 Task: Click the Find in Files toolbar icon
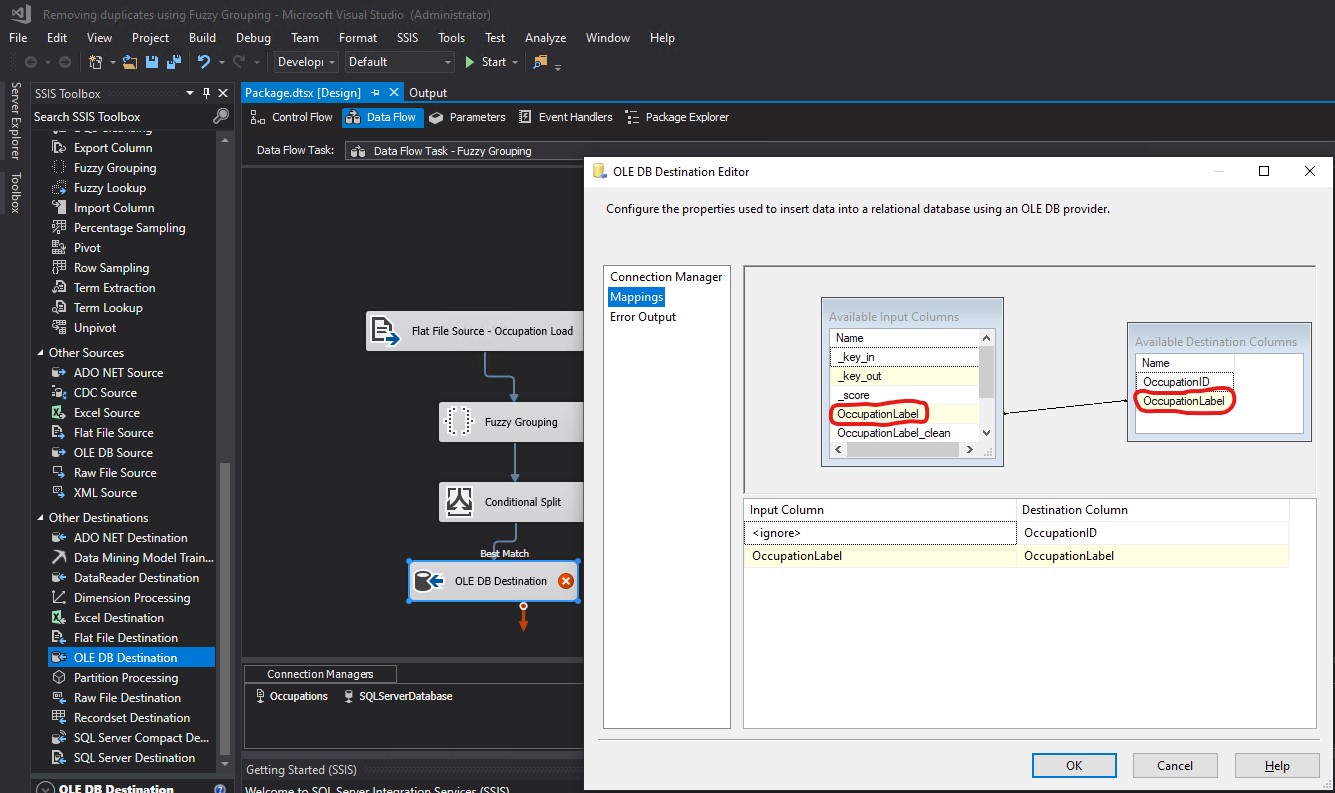[x=541, y=62]
